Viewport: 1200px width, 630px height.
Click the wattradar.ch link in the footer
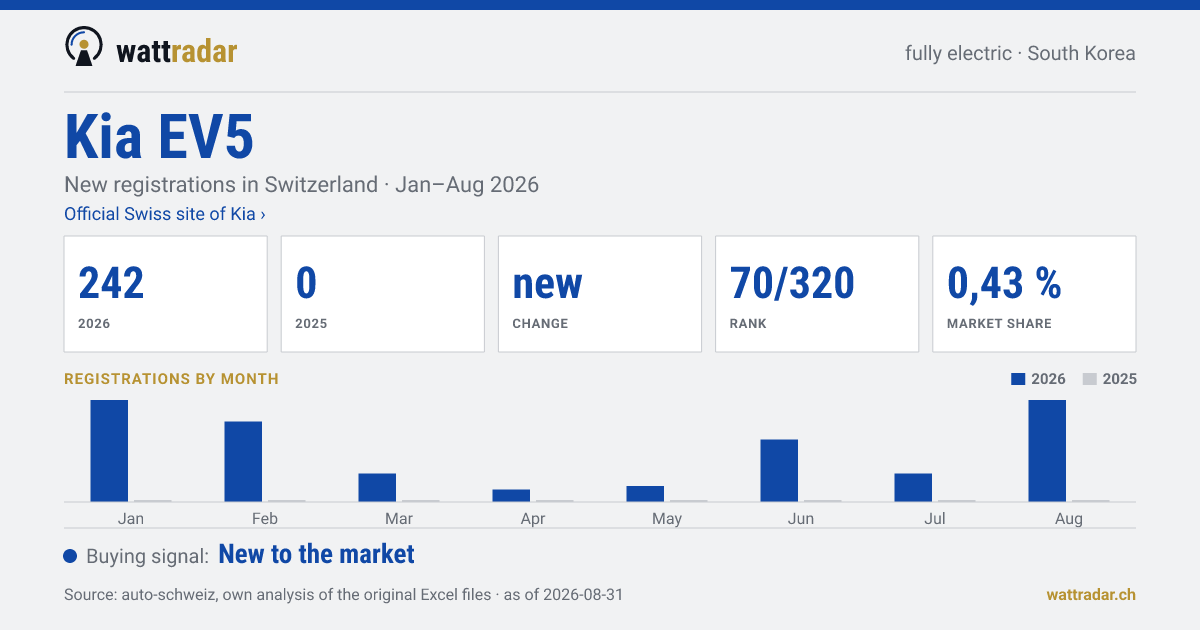(x=1091, y=594)
